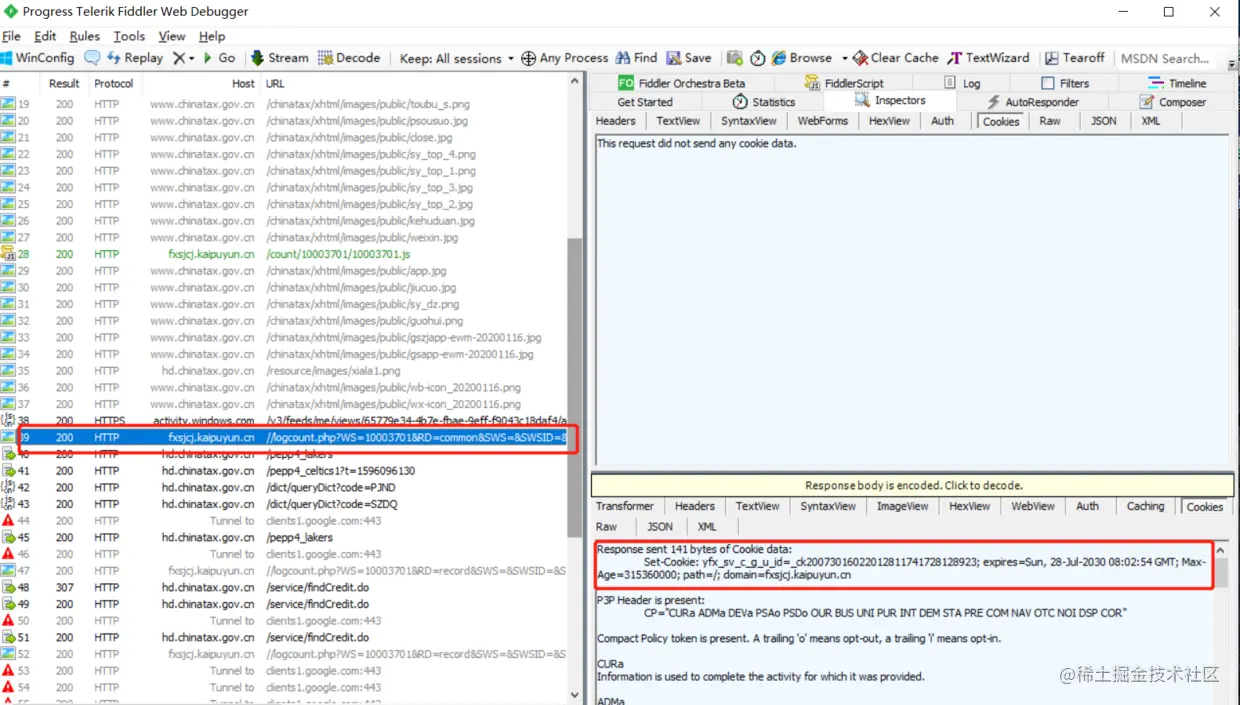The height and width of the screenshot is (705, 1240).
Task: Open the Log tab
Action: pos(962,83)
